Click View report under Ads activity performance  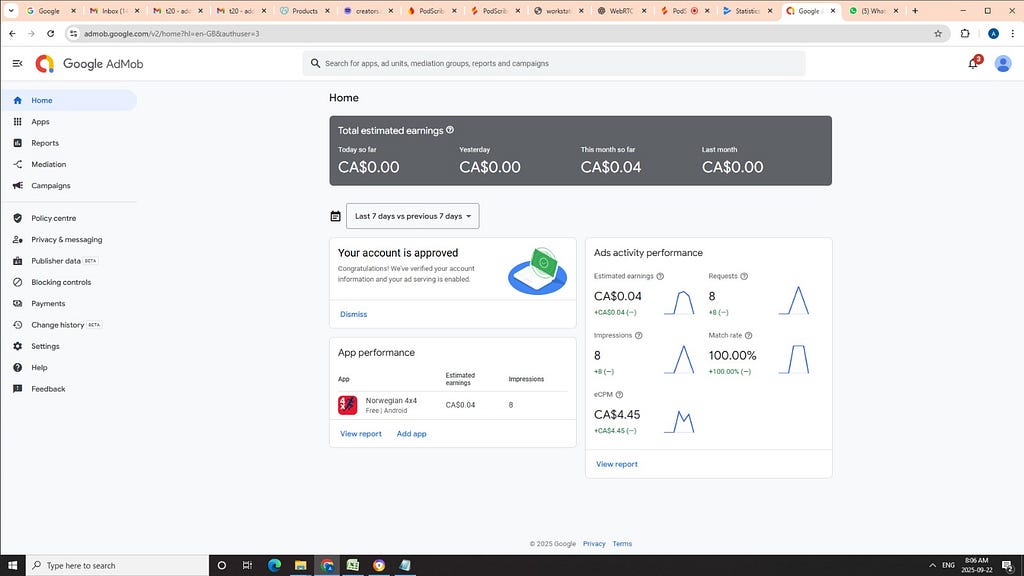point(616,464)
